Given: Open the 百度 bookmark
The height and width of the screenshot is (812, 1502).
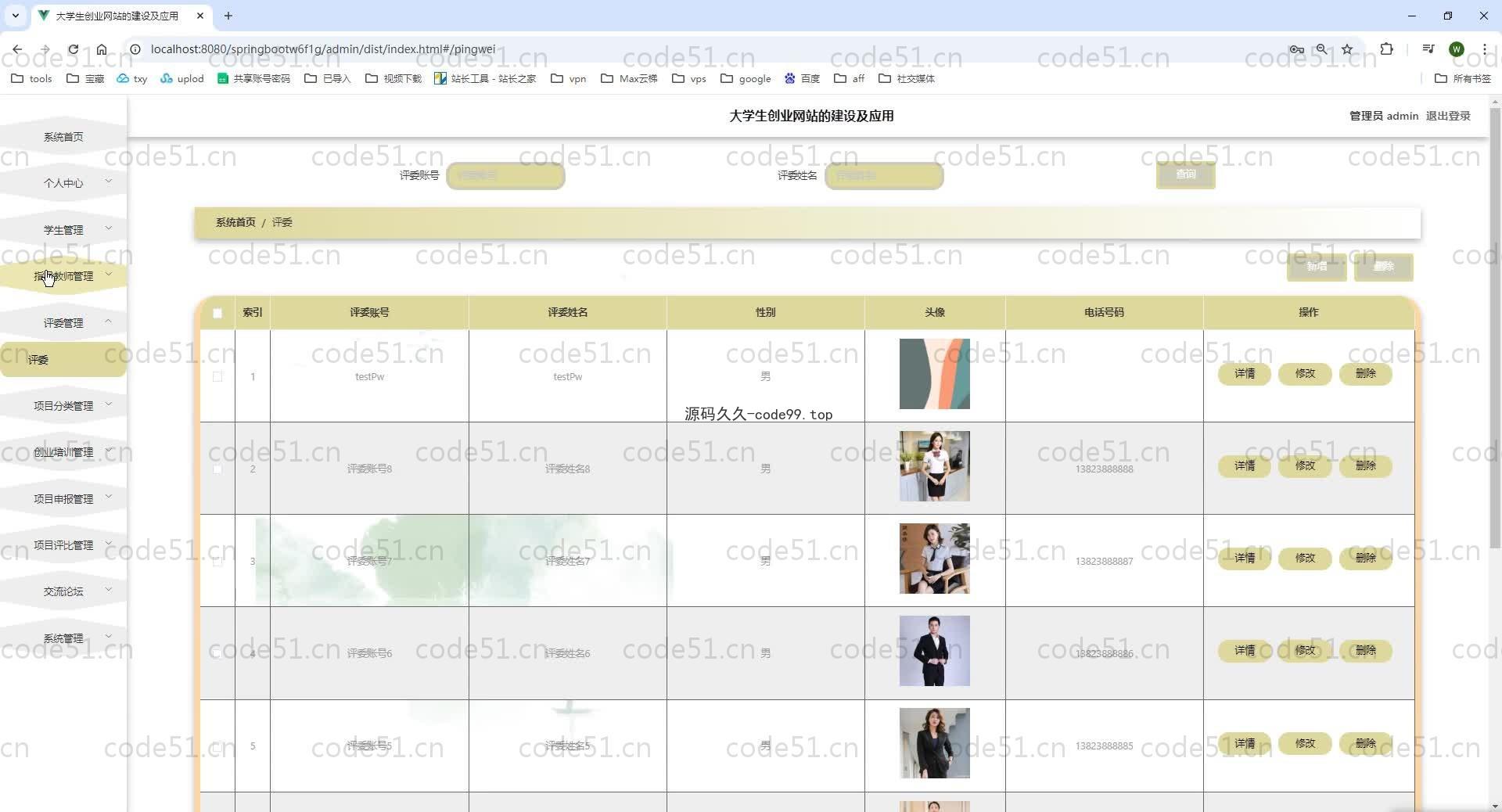Looking at the screenshot, I should pos(803,78).
